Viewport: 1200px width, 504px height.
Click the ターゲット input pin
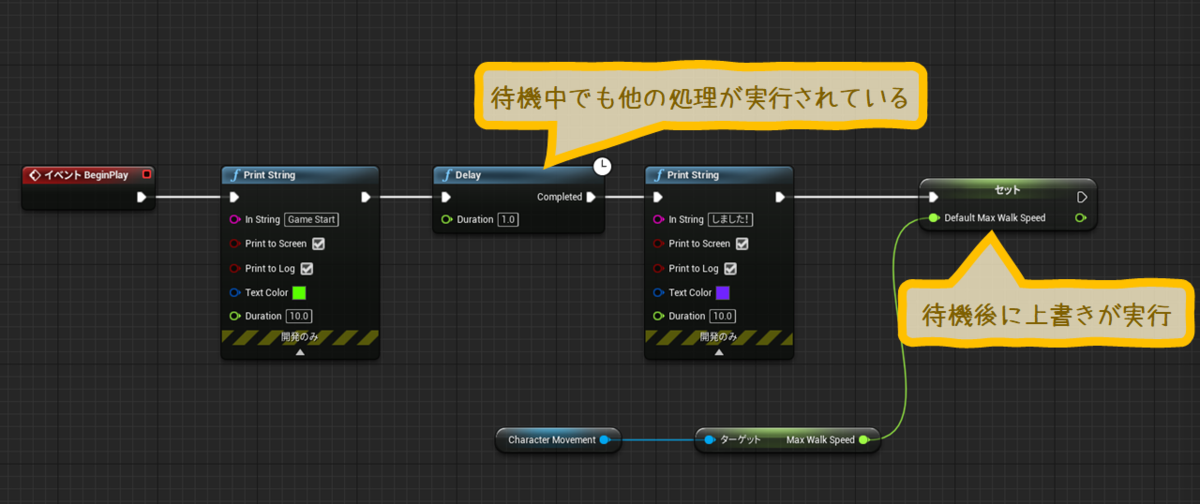[709, 439]
